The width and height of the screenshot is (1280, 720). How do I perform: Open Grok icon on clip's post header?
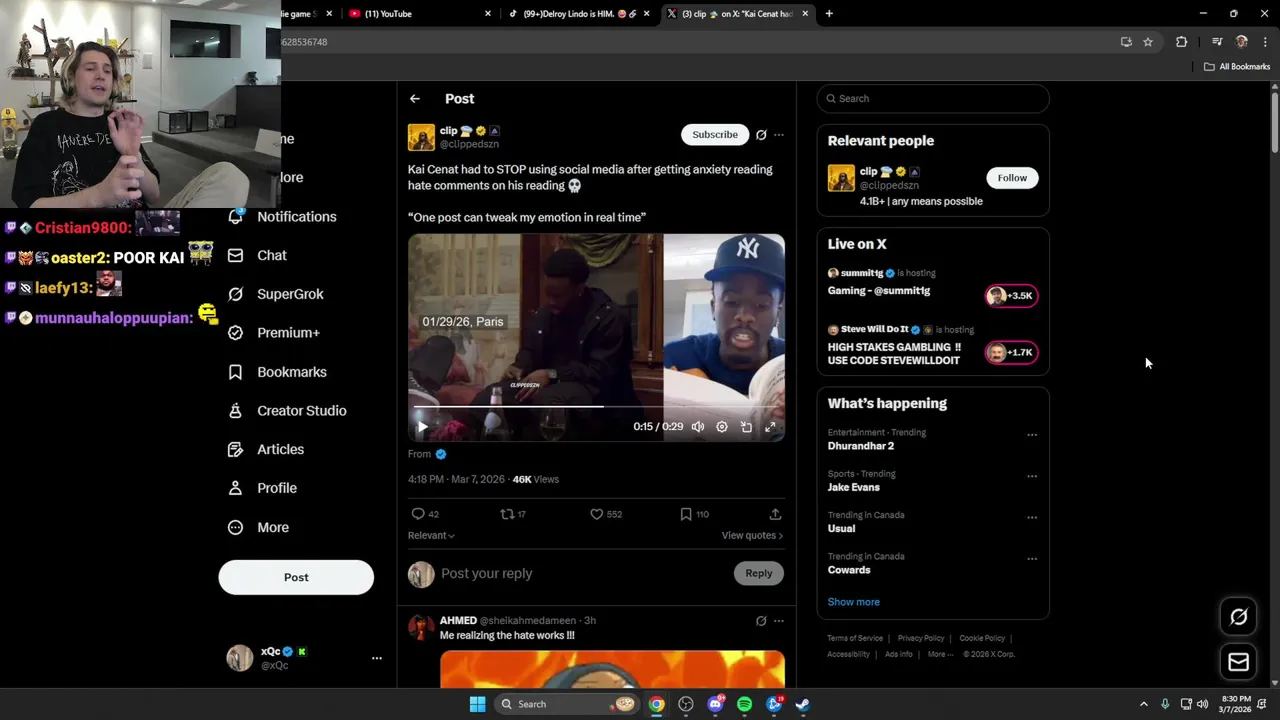coord(761,135)
